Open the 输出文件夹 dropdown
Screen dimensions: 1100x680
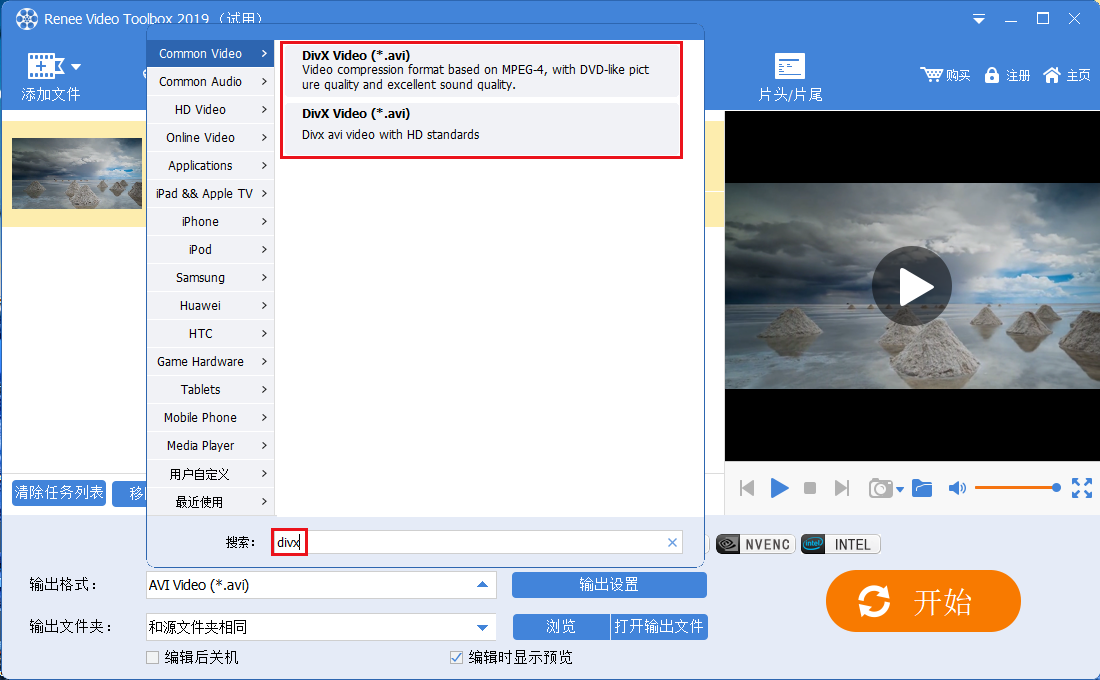coord(321,627)
